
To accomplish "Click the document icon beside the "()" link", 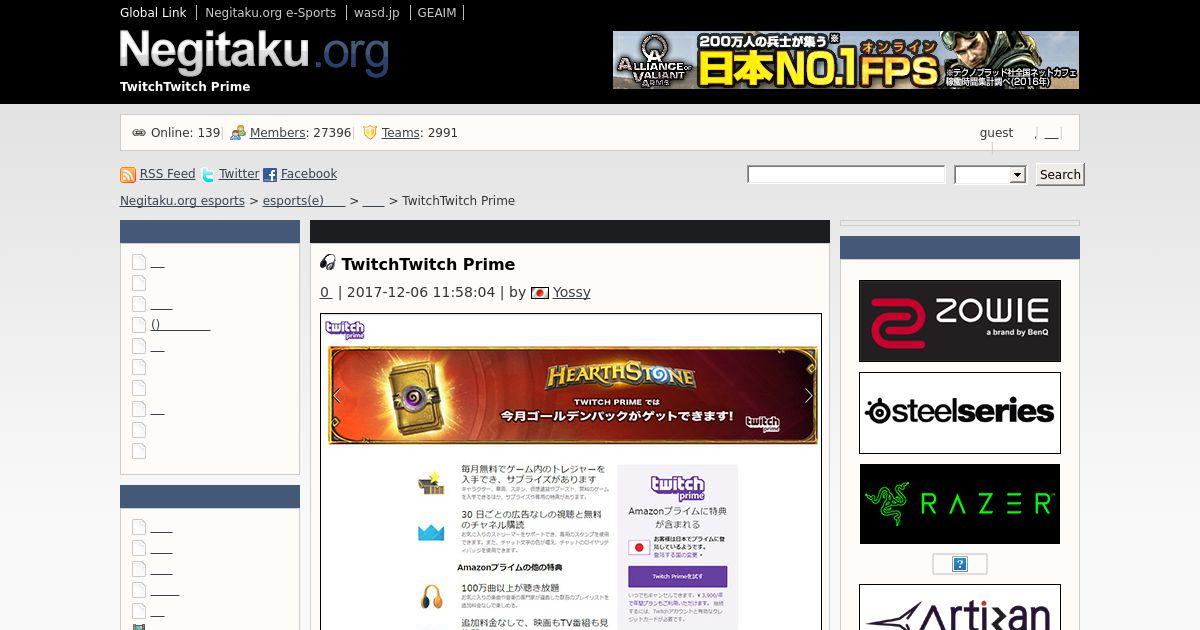I will coord(139,325).
